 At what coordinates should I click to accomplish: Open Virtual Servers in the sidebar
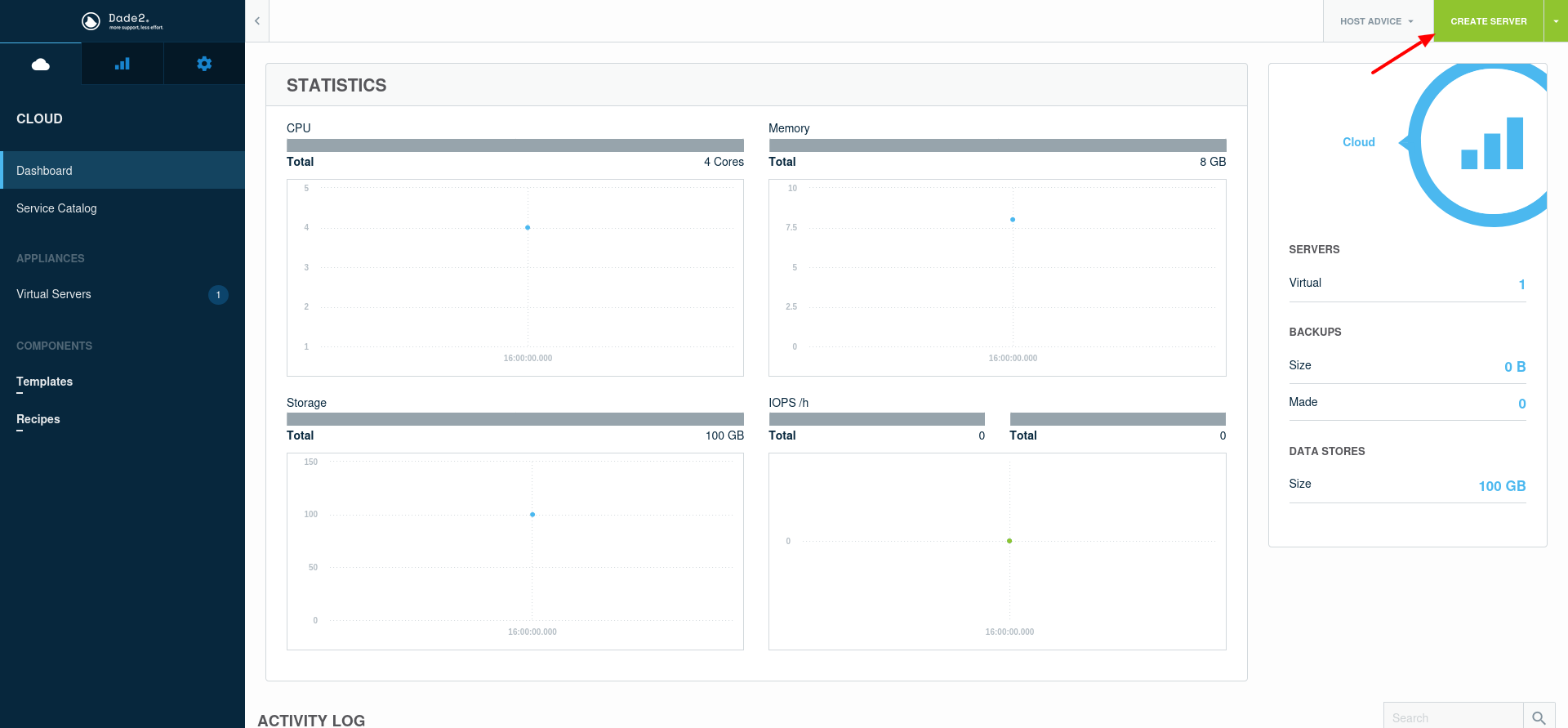point(122,294)
